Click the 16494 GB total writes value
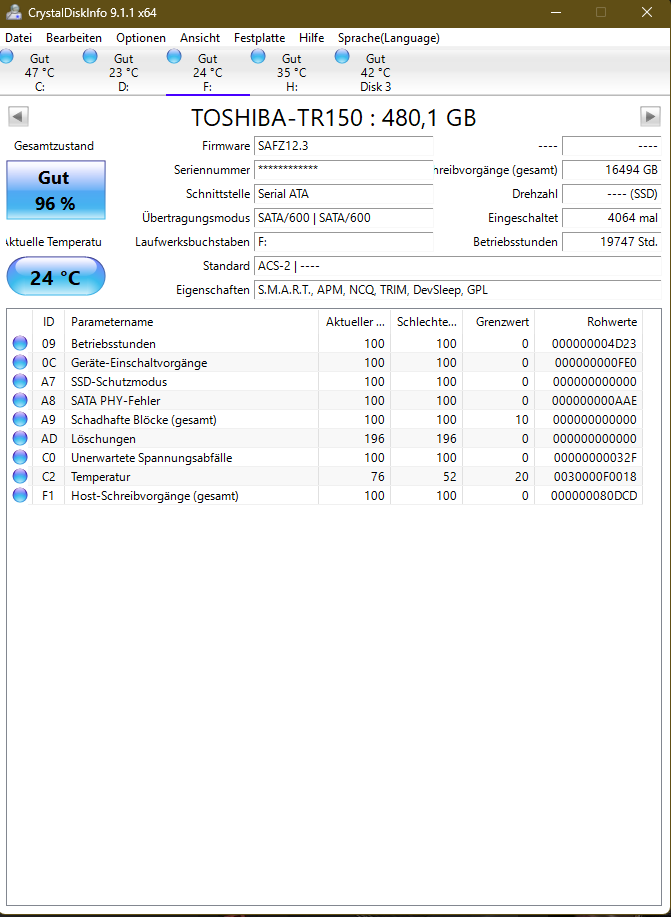The height and width of the screenshot is (917, 671). click(x=612, y=170)
